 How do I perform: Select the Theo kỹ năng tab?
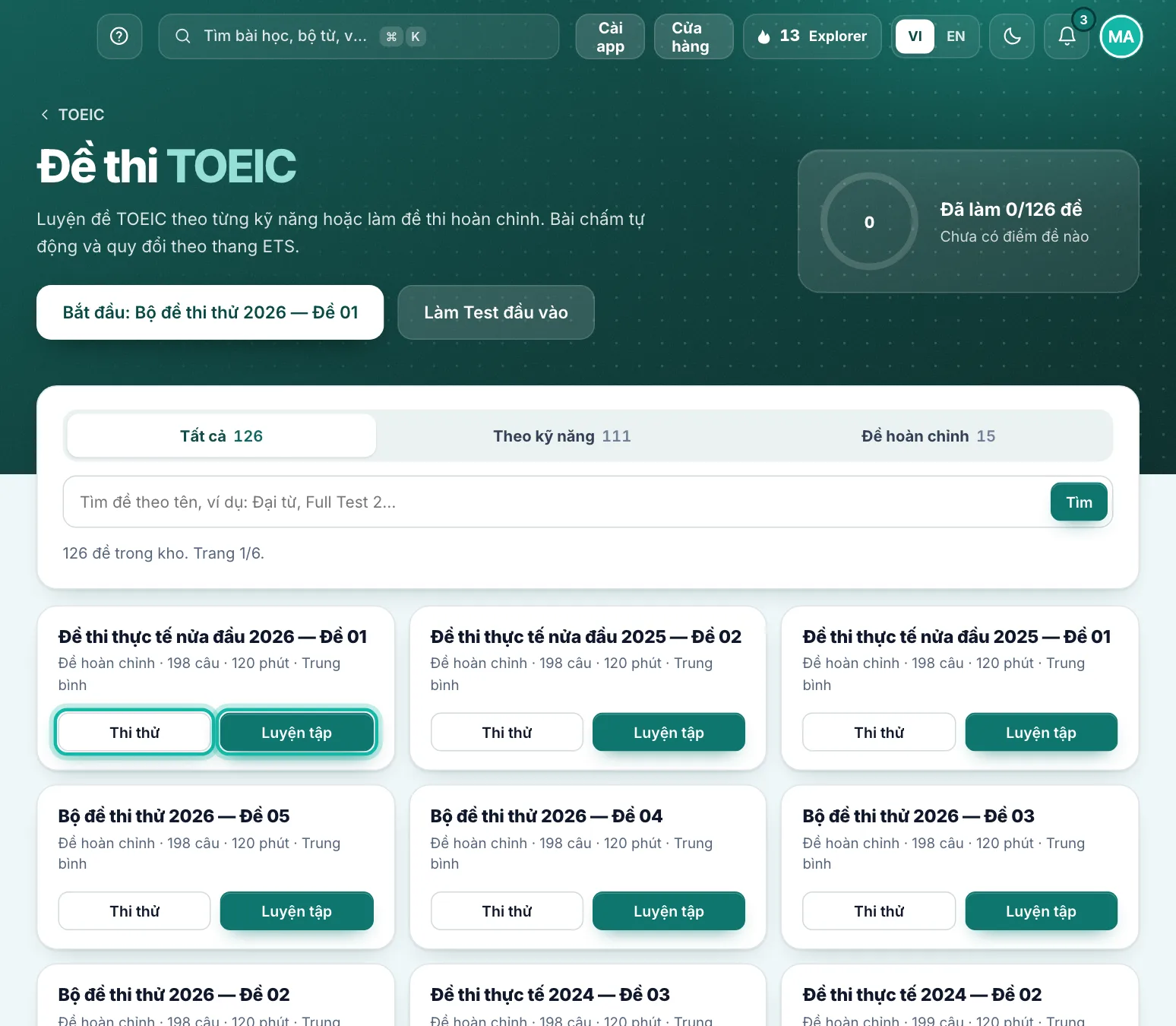562,435
